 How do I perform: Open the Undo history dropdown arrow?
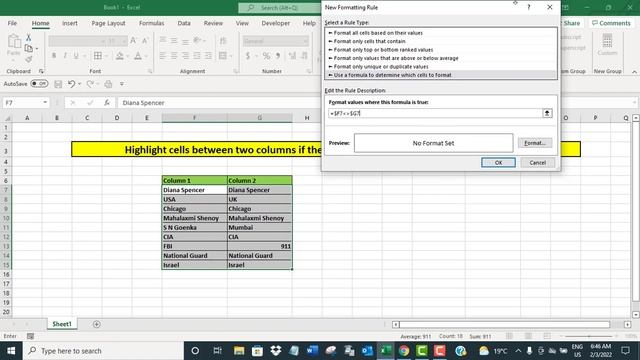pyautogui.click(x=80, y=84)
